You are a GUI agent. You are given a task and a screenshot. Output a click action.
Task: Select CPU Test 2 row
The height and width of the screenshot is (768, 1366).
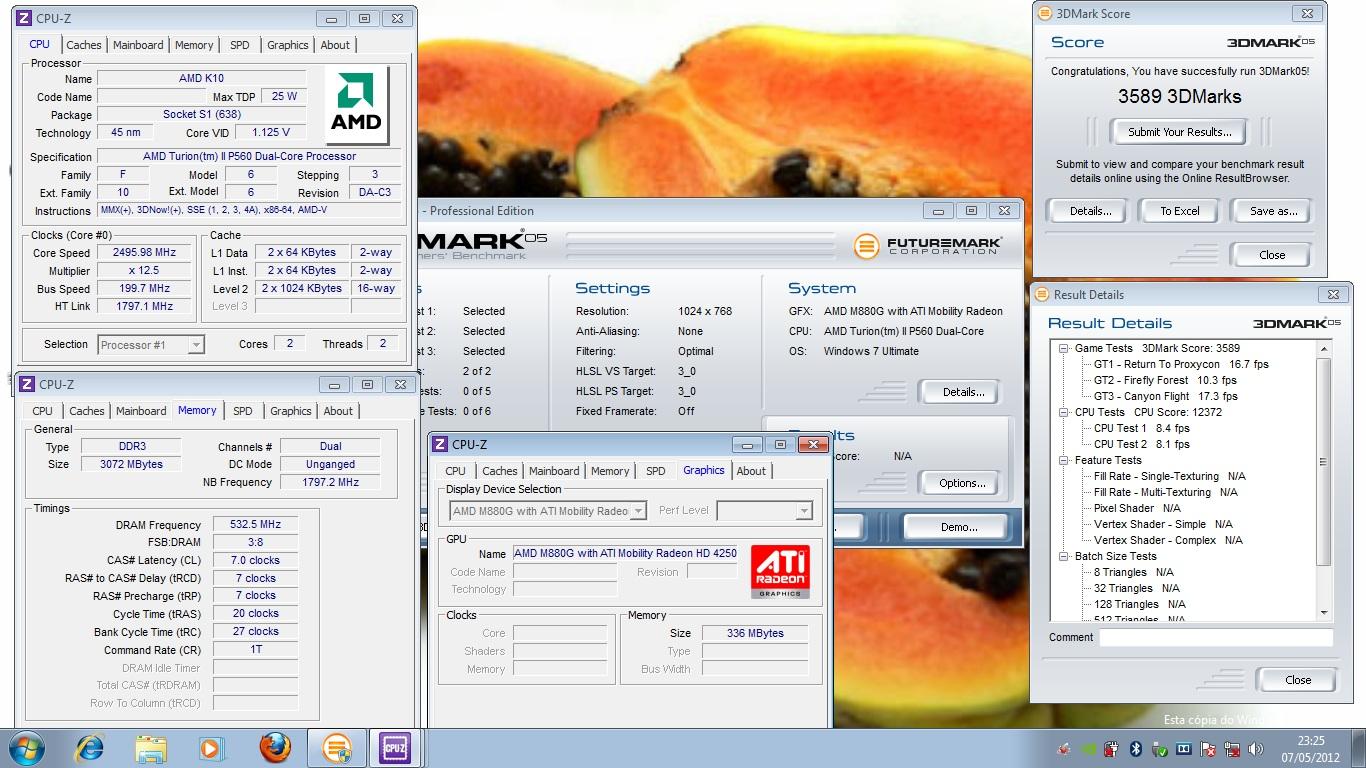(x=1141, y=444)
